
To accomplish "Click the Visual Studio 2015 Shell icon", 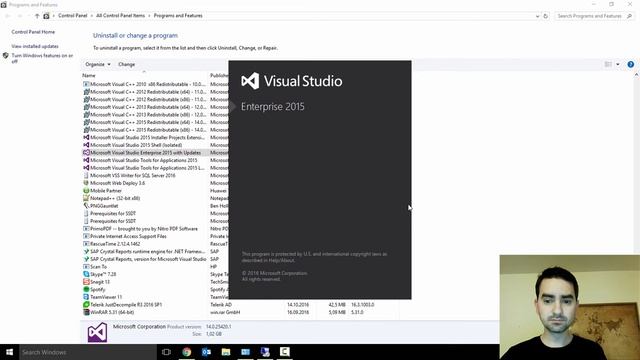I will pos(86,145).
